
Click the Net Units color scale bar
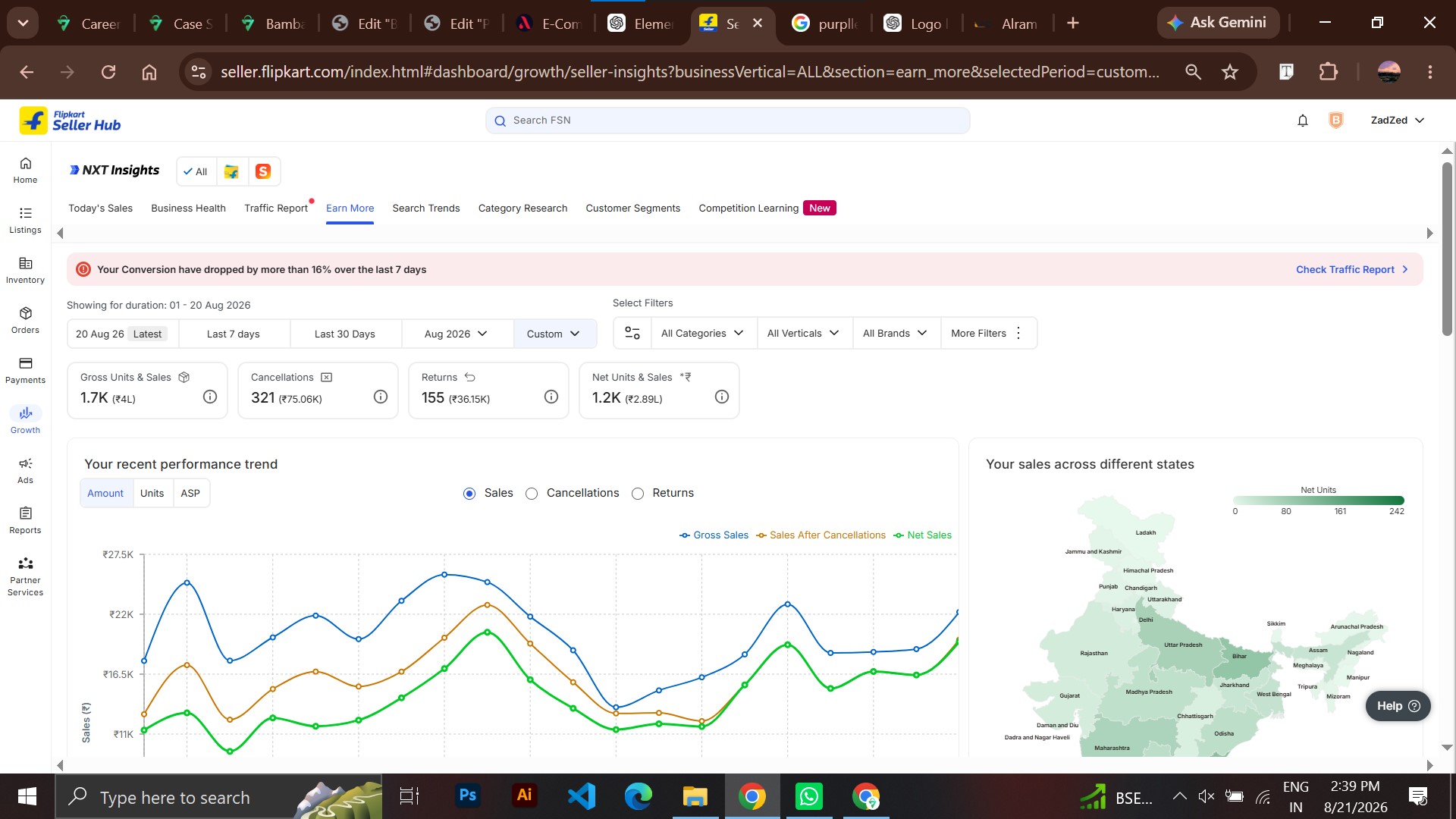click(x=1319, y=500)
